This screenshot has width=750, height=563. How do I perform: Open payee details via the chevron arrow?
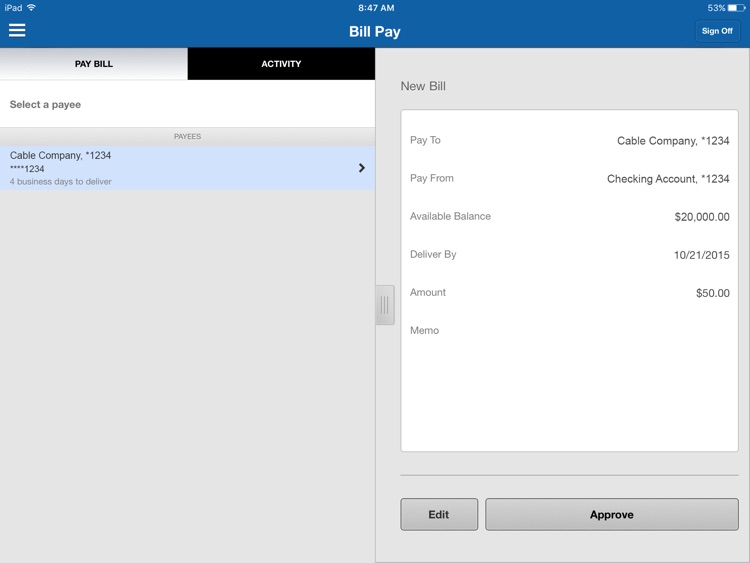pyautogui.click(x=362, y=168)
